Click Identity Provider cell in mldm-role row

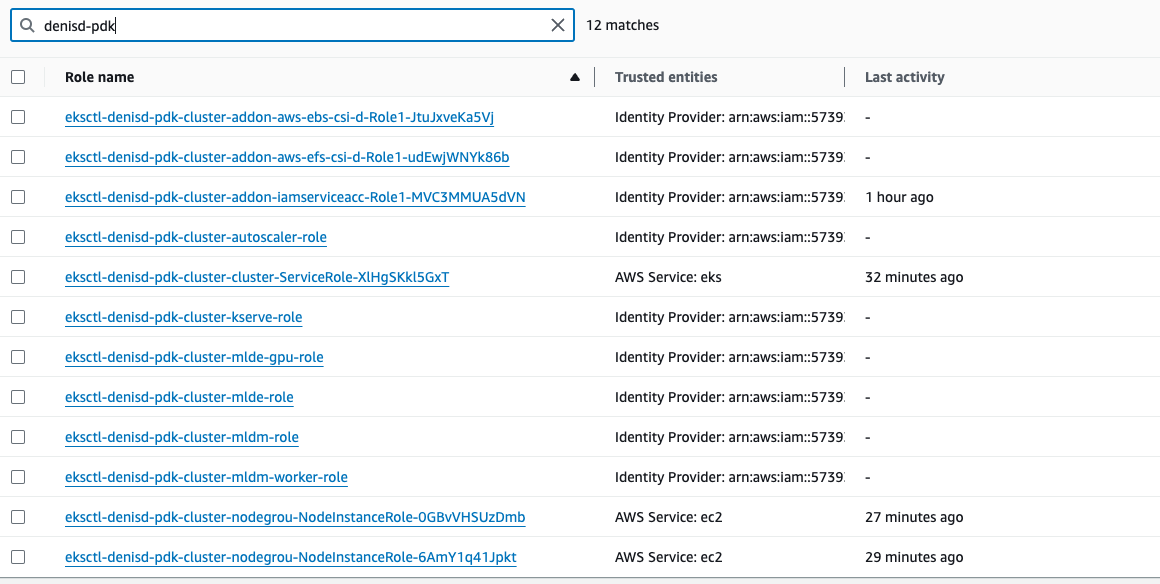coord(729,437)
